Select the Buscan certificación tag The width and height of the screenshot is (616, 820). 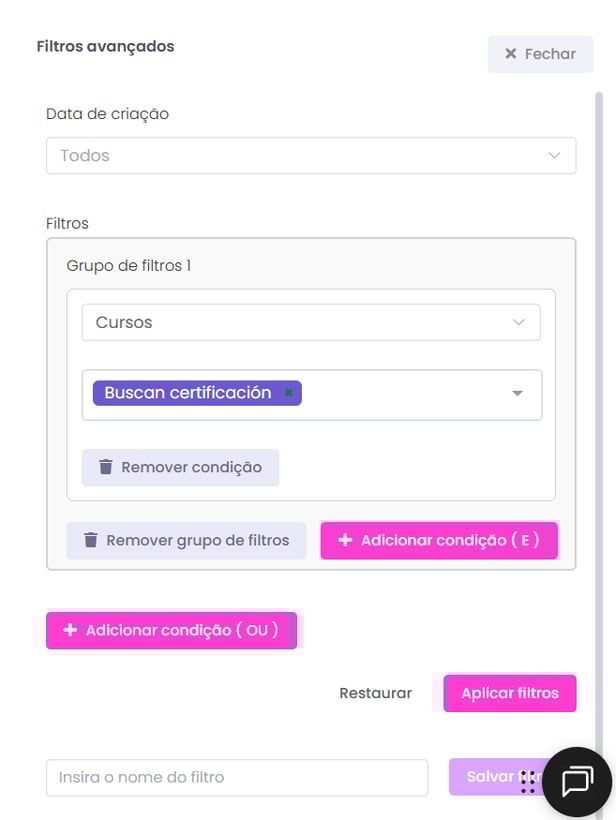coord(188,393)
